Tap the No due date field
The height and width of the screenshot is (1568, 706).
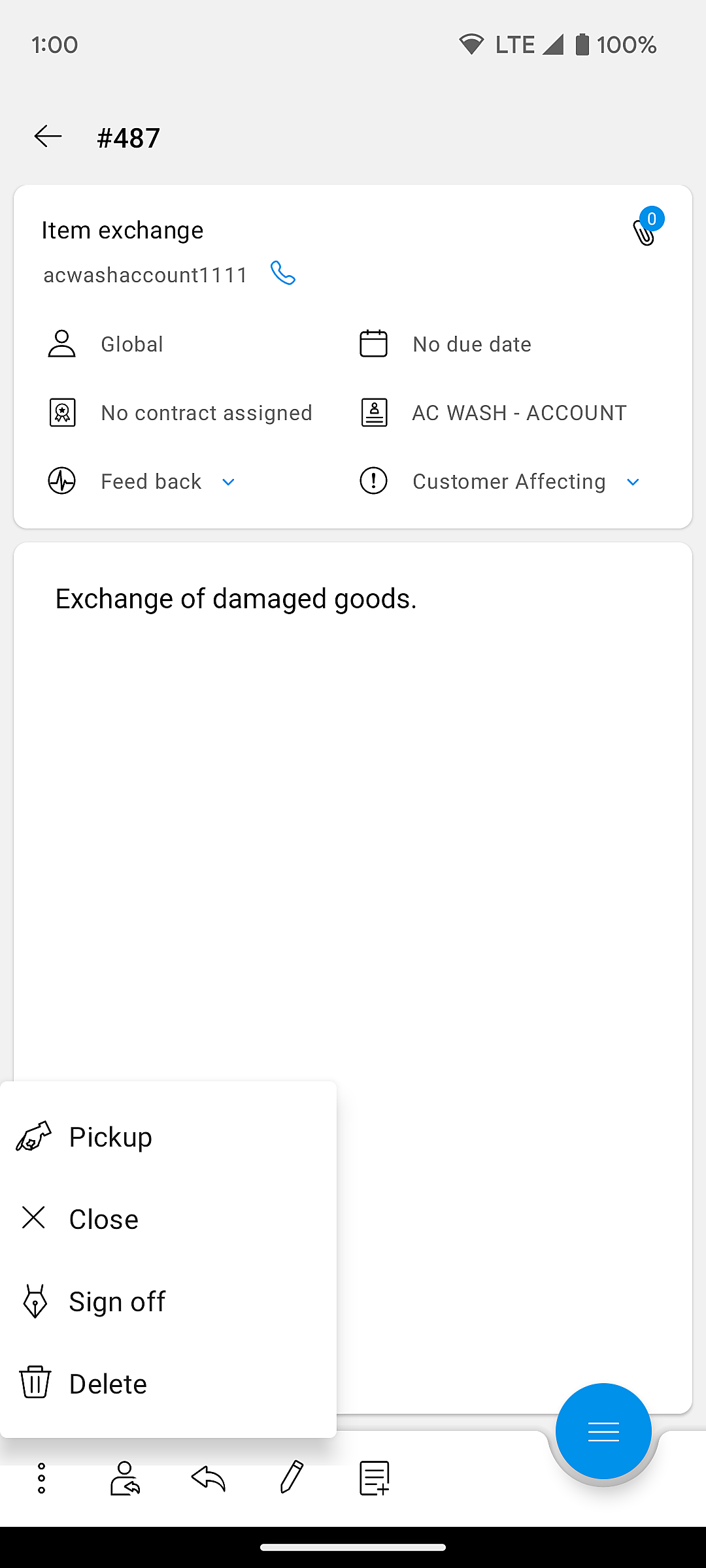point(471,344)
